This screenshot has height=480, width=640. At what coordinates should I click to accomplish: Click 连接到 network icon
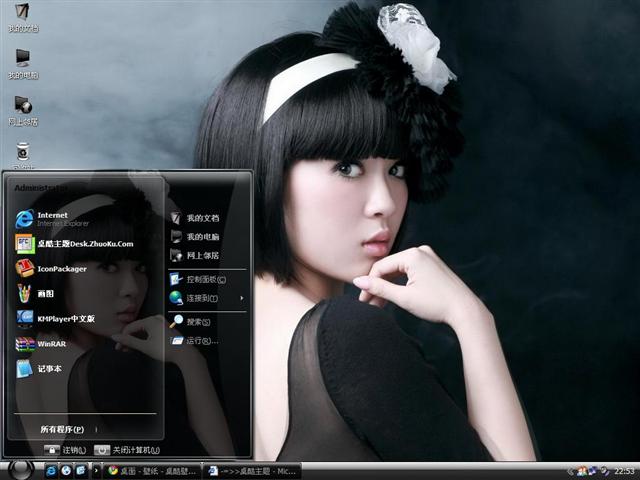tap(176, 298)
